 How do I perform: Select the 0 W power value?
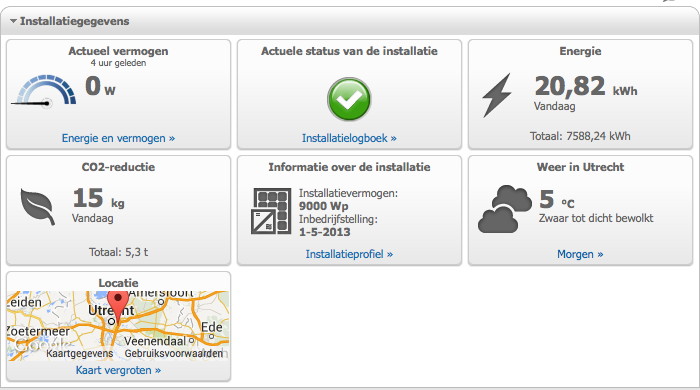[x=100, y=86]
